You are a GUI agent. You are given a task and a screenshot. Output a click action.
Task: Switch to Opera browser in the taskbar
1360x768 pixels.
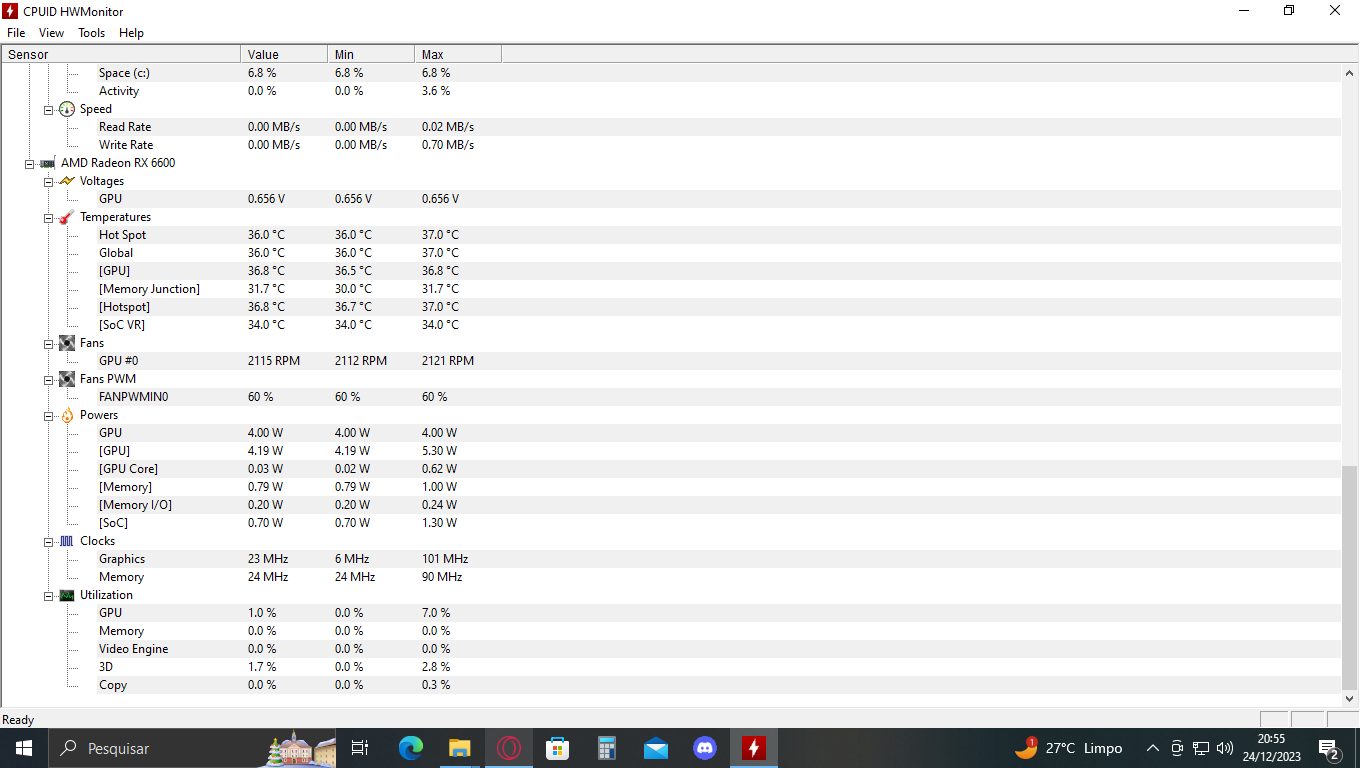pyautogui.click(x=509, y=748)
